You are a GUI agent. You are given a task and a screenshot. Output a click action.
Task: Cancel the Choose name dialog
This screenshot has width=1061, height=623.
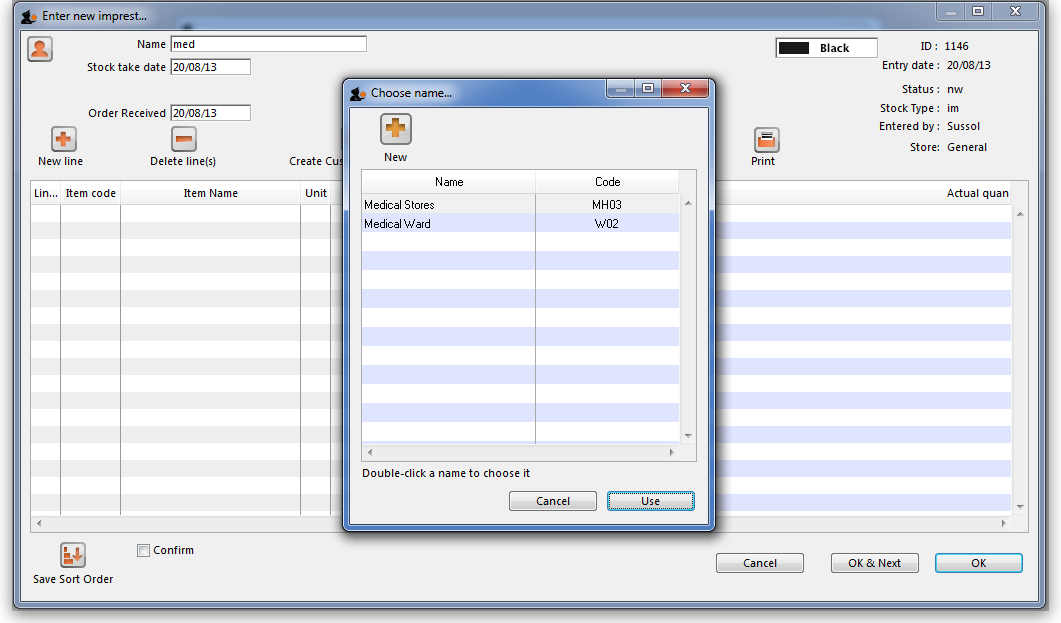tap(552, 501)
